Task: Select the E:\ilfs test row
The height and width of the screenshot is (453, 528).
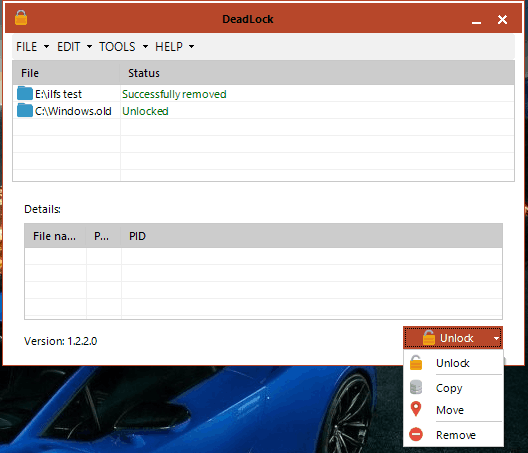Action: click(x=263, y=93)
